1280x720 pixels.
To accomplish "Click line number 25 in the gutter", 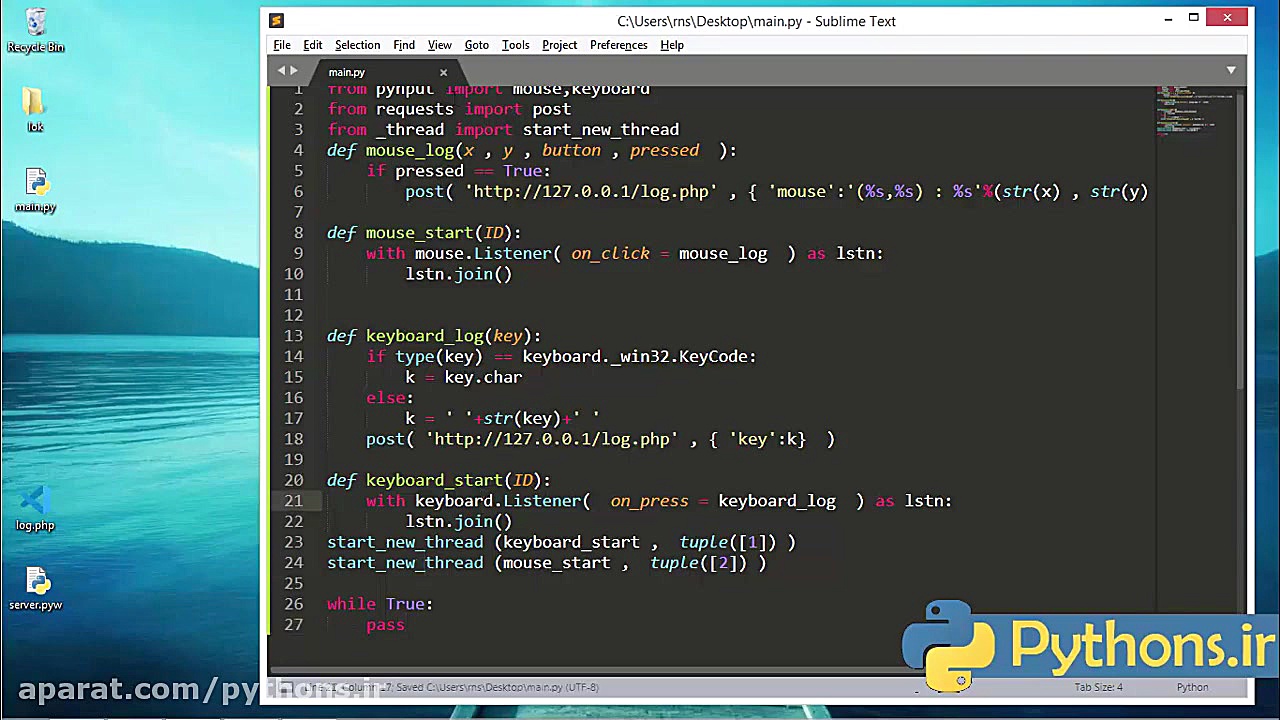I will 293,583.
